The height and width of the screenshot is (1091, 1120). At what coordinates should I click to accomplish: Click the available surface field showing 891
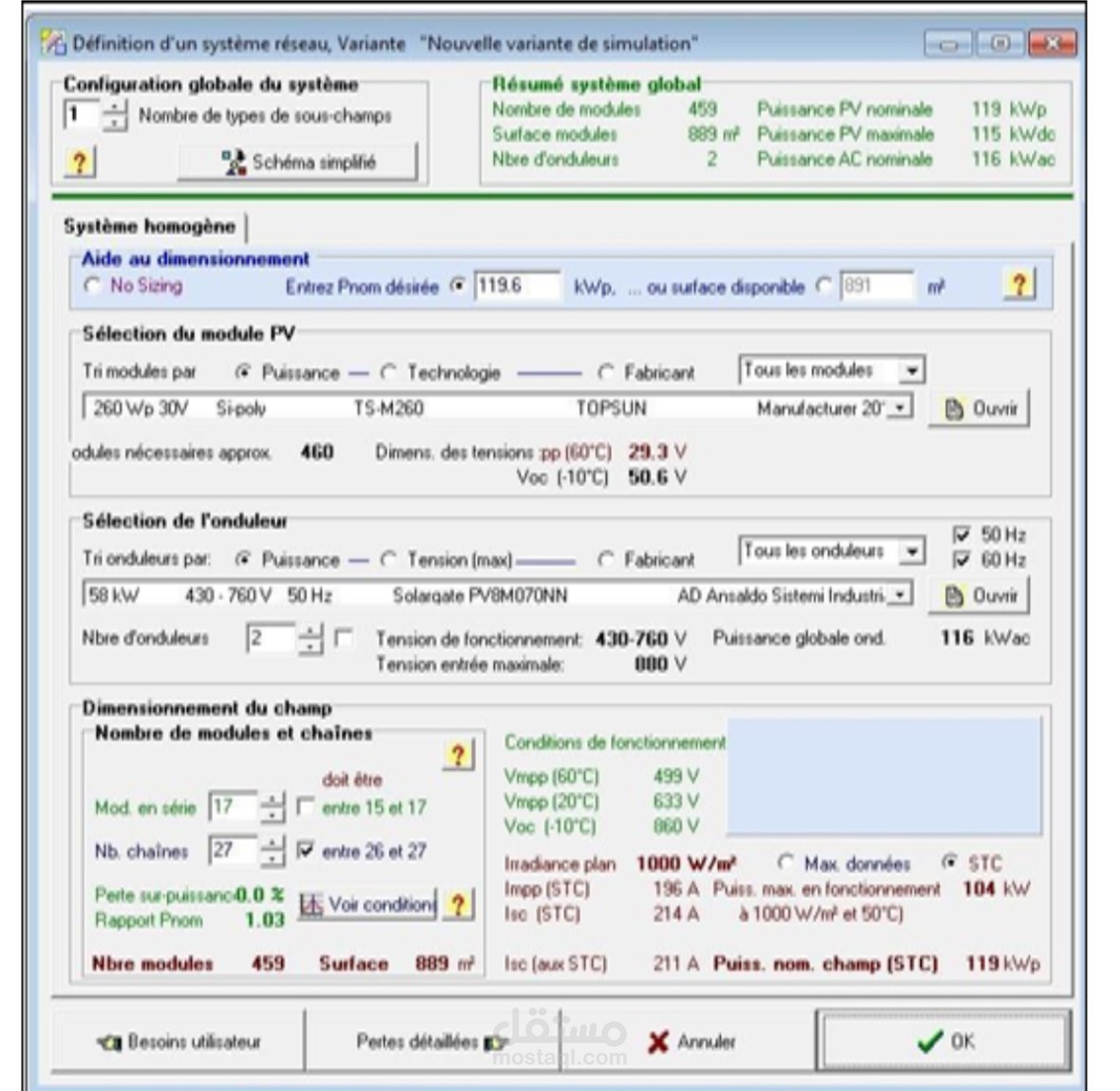coord(877,286)
